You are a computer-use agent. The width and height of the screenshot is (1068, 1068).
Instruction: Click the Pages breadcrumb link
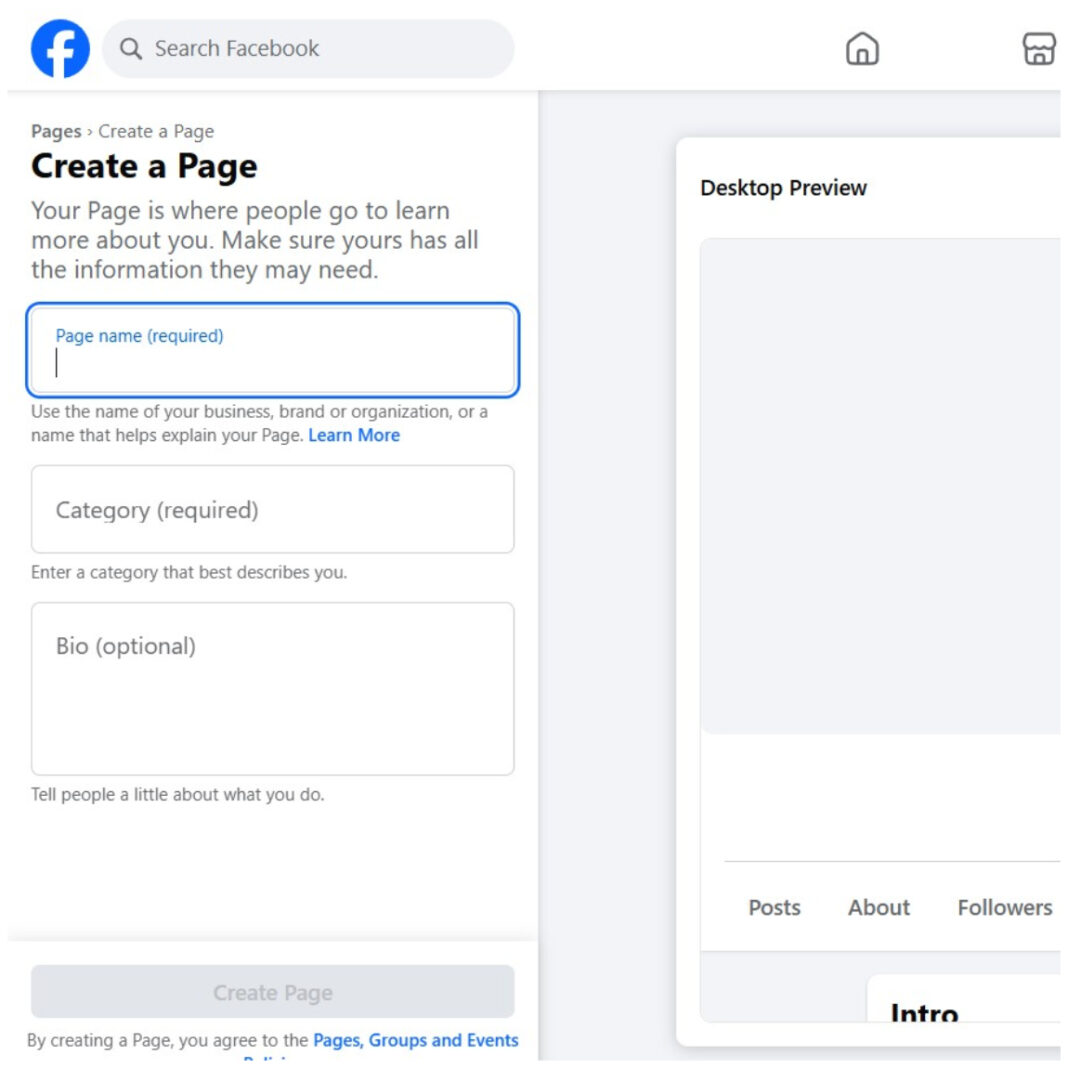pos(56,131)
